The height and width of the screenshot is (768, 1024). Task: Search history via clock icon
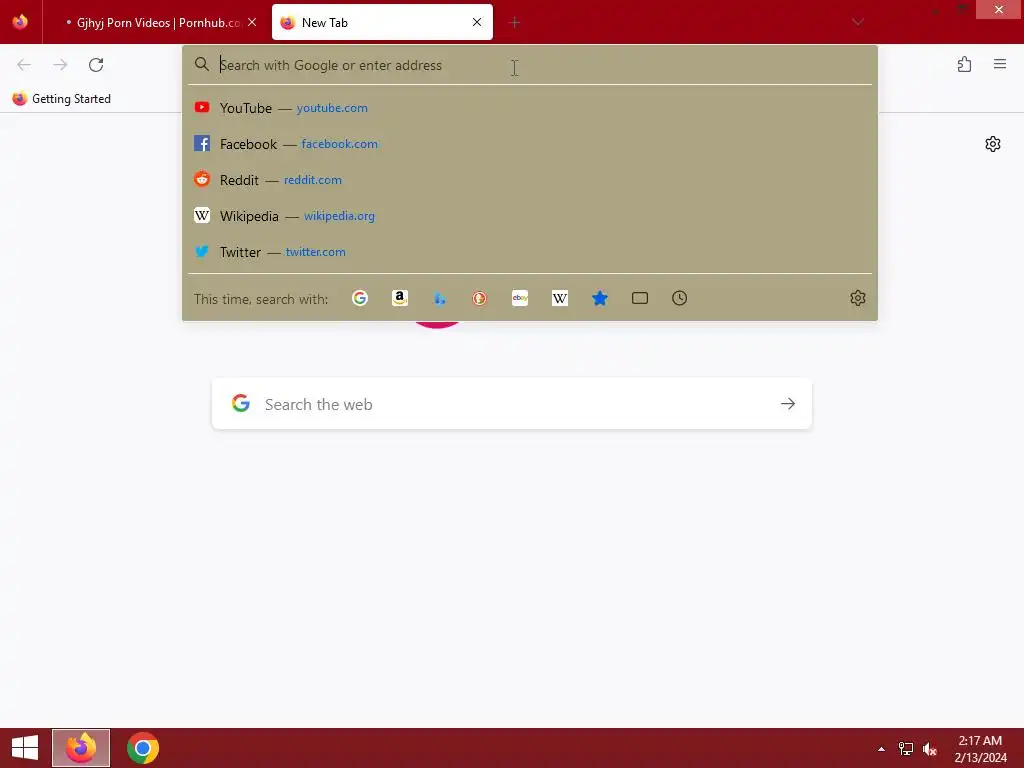click(680, 298)
